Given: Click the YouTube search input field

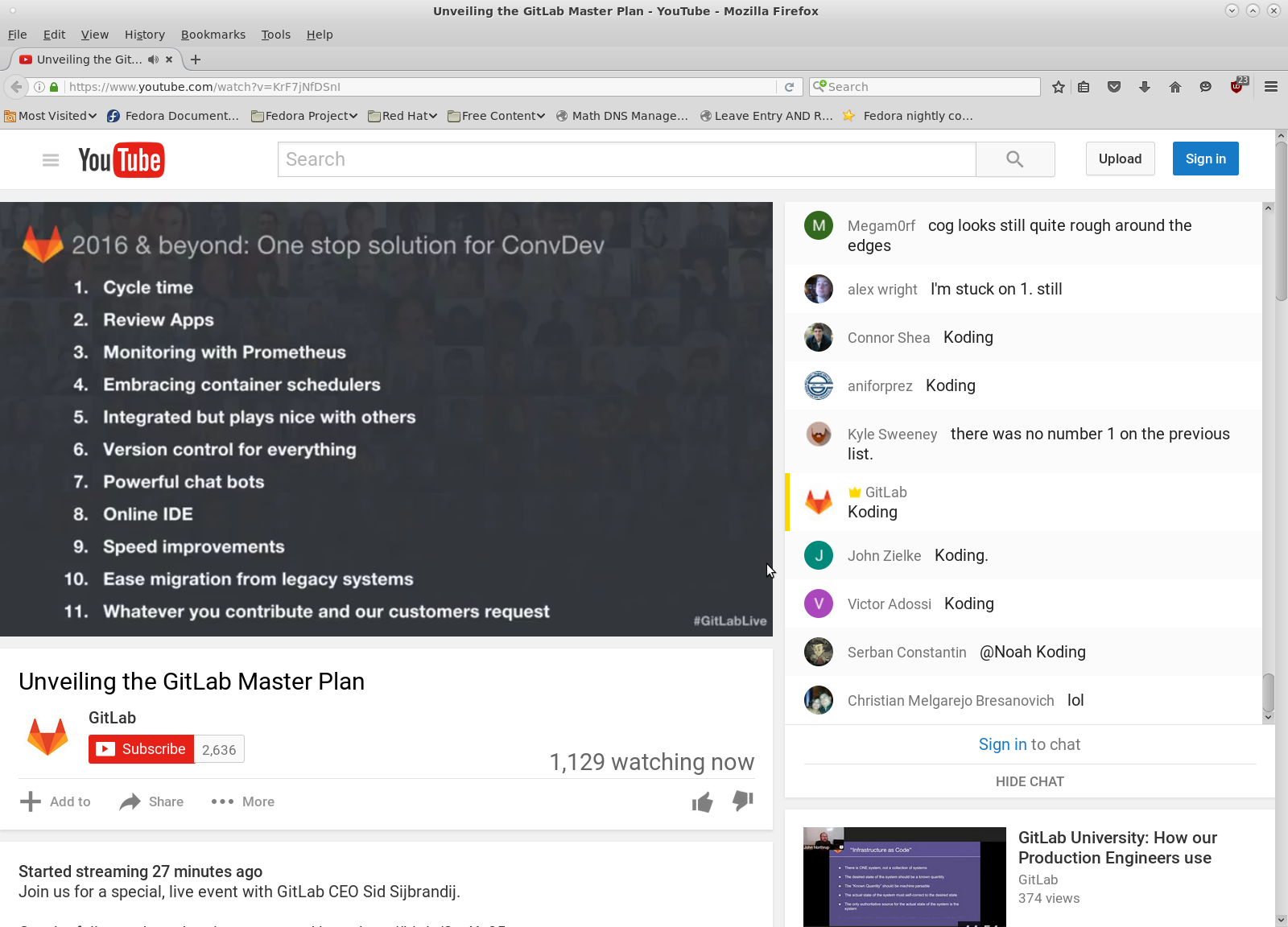Looking at the screenshot, I should [626, 159].
